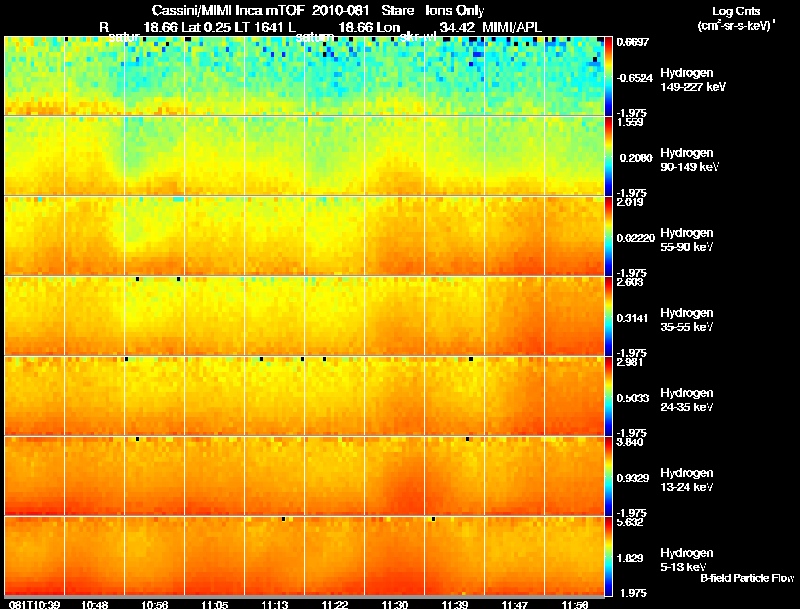Click the '34.42' longitude value in header
800x609 pixels.
pyautogui.click(x=457, y=27)
